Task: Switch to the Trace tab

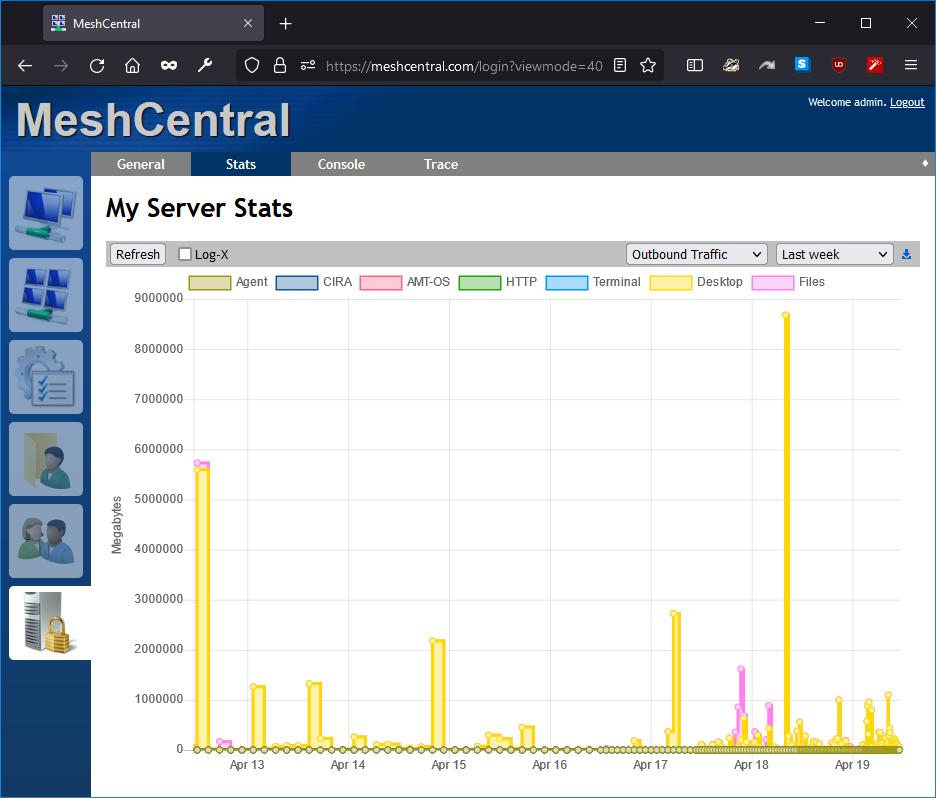Action: 440,164
